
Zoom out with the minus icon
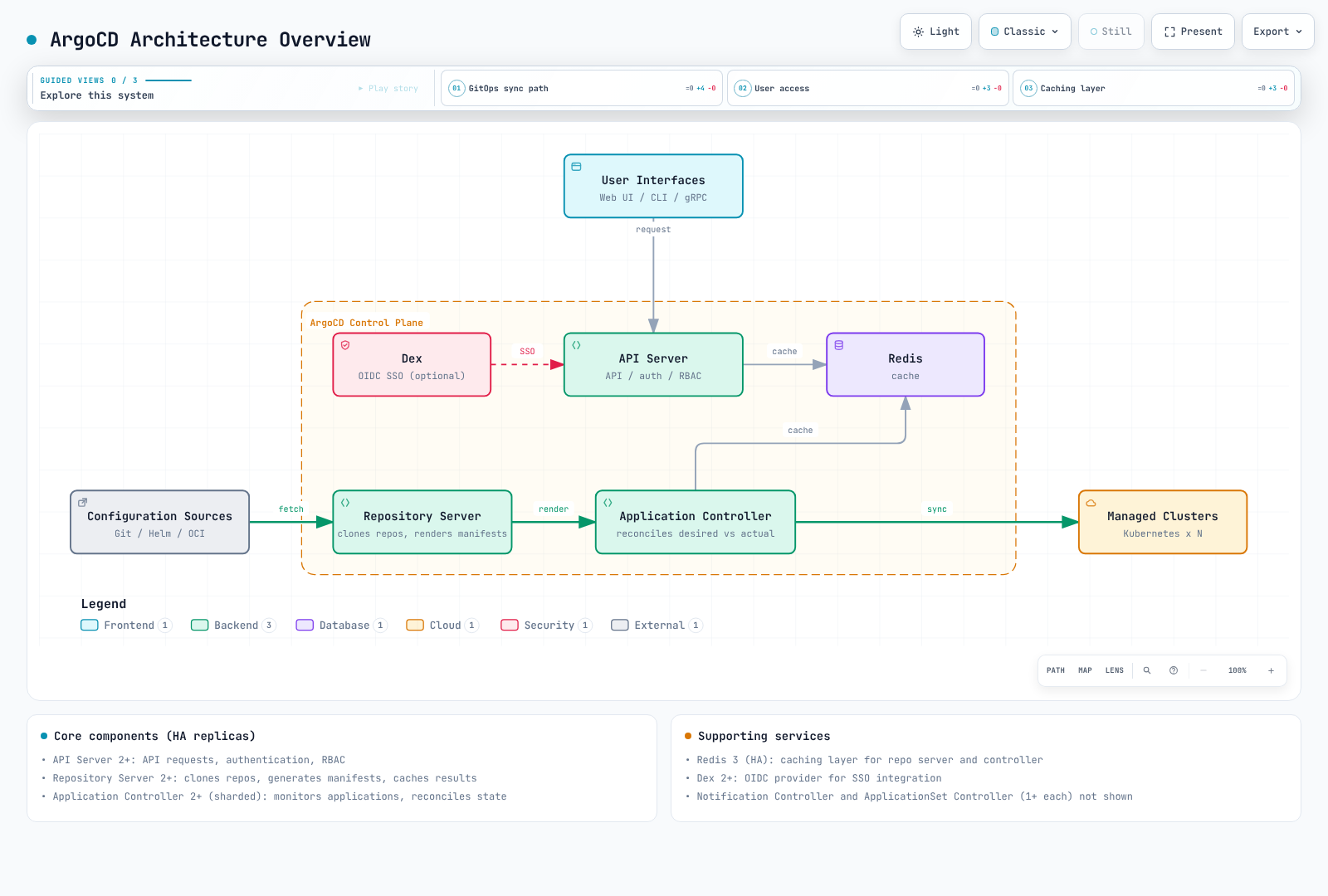tap(1203, 670)
